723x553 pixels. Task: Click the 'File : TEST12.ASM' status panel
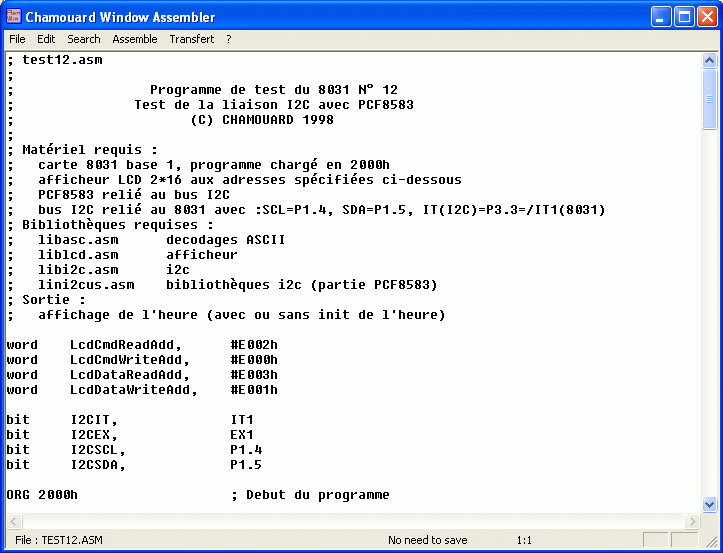click(x=60, y=540)
